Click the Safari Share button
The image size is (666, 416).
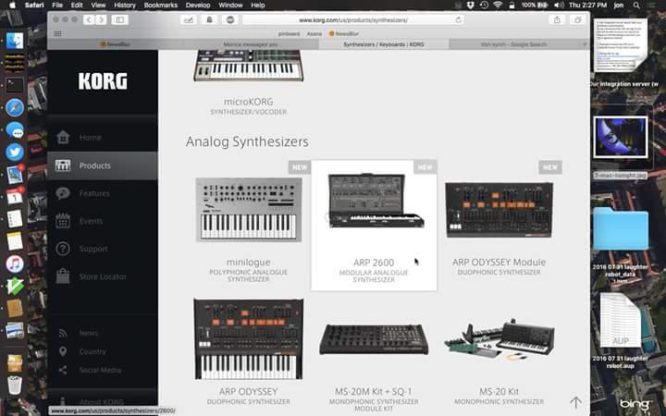(557, 20)
